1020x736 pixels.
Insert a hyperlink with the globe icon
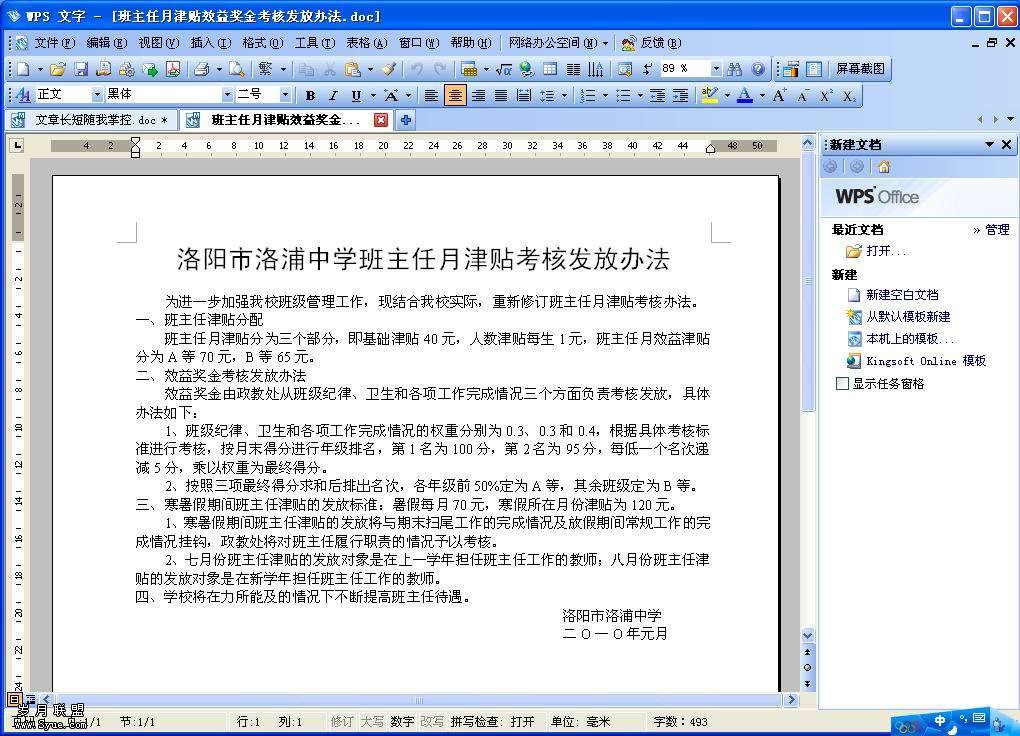point(527,69)
